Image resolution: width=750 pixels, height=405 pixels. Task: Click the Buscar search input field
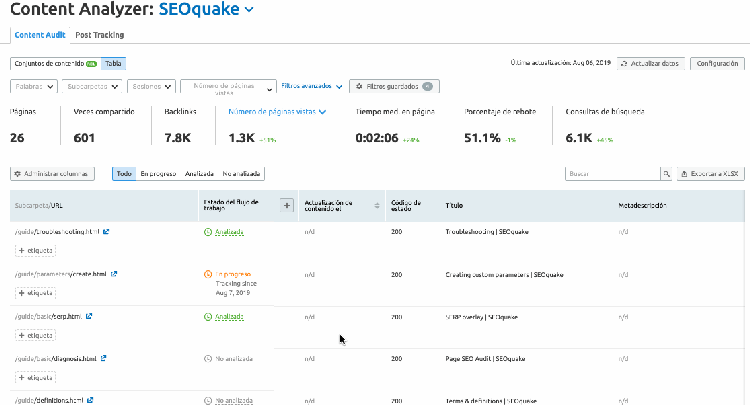613,174
